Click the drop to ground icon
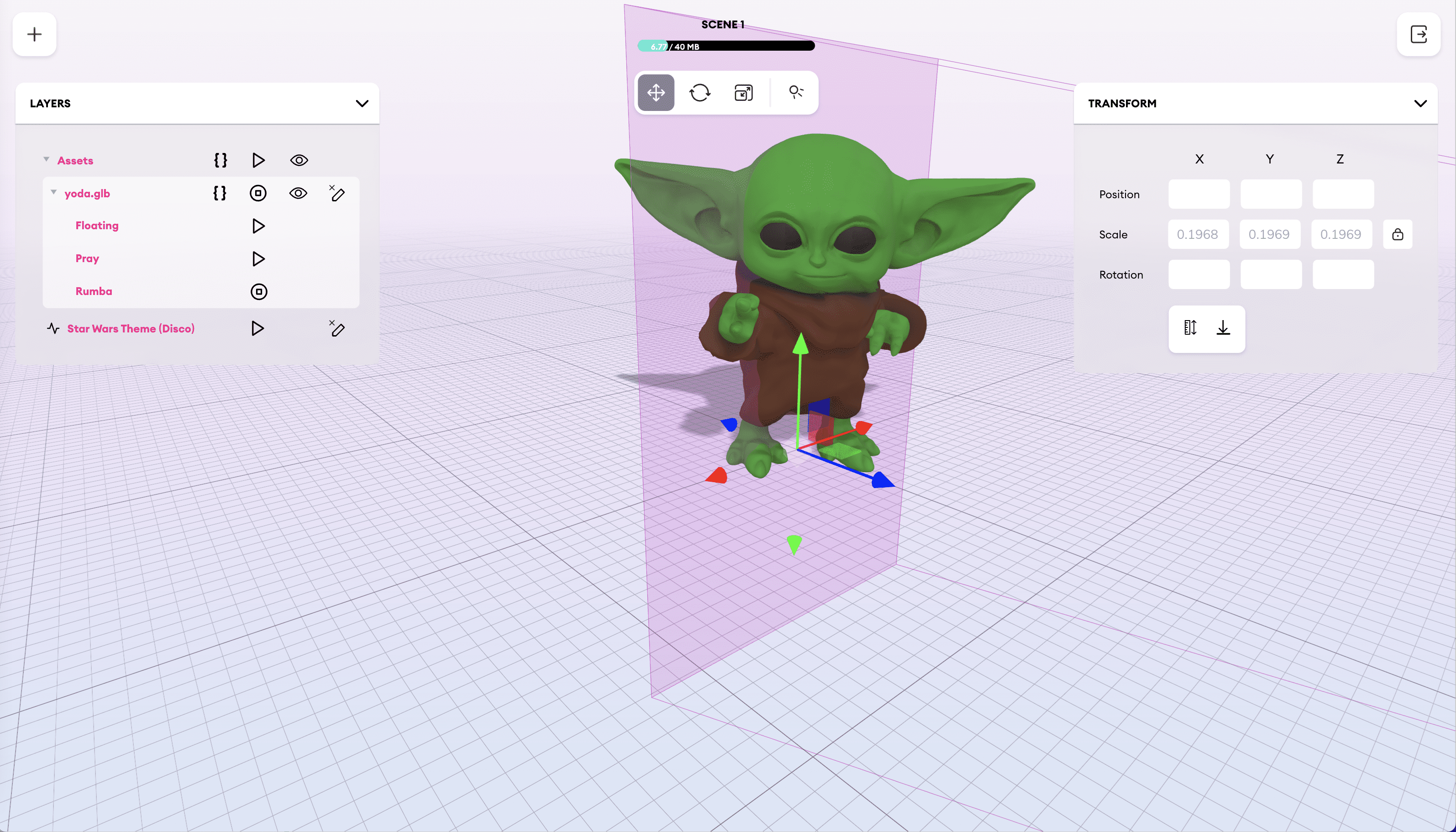 click(x=1222, y=327)
